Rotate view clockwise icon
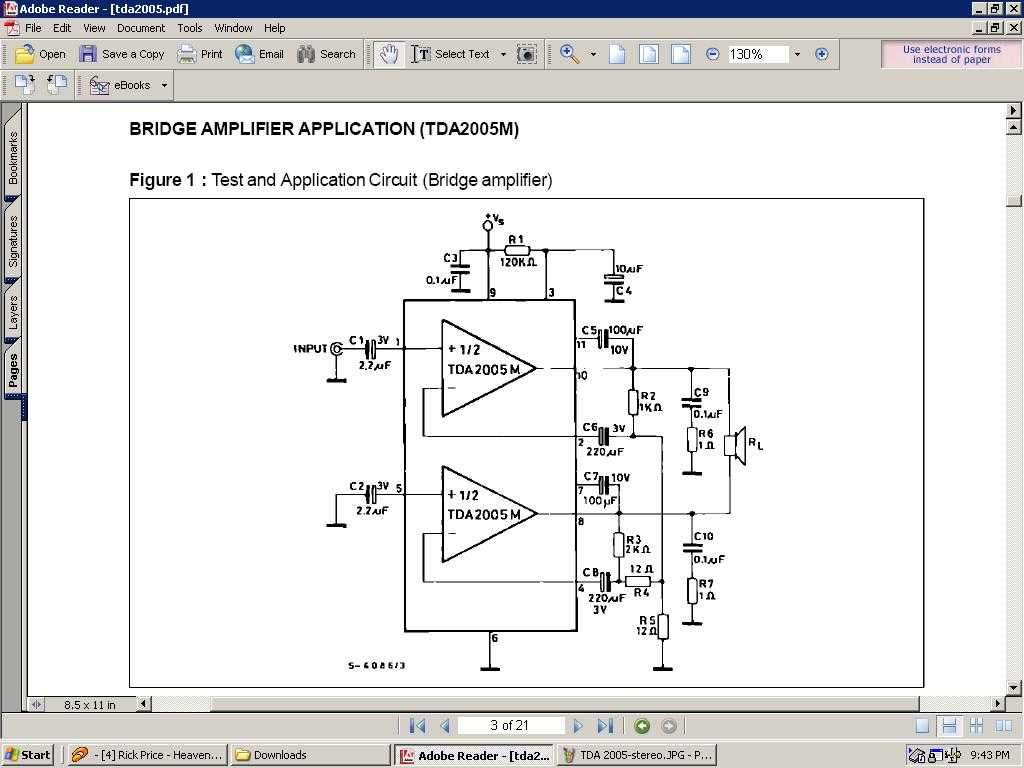This screenshot has width=1024, height=768. click(x=25, y=85)
